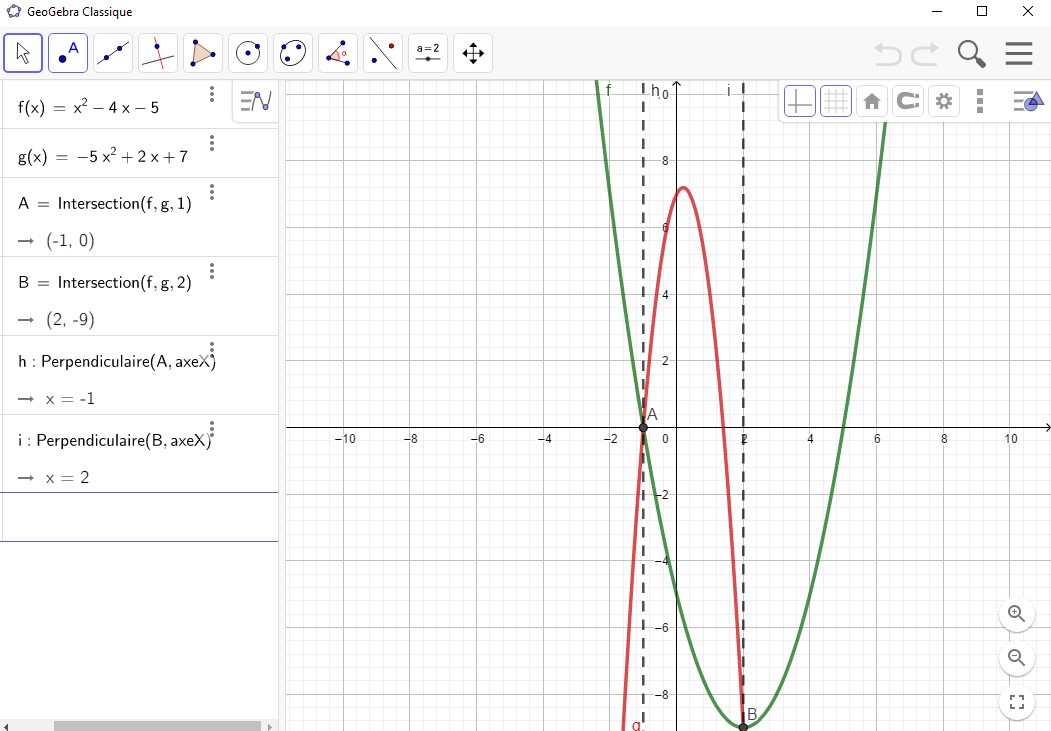The width and height of the screenshot is (1051, 731).
Task: Reset to standard home view
Action: (872, 101)
